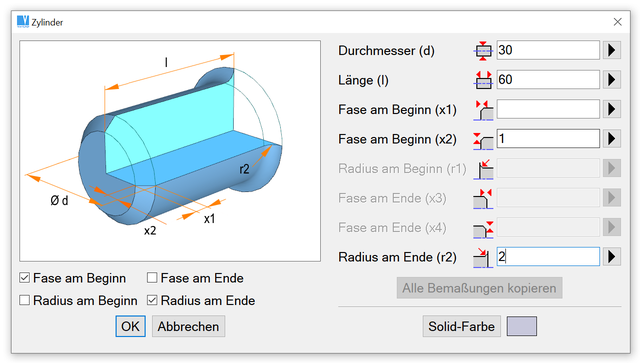Expand arrow next to Radius am Ende field
640x363 pixels.
(611, 257)
